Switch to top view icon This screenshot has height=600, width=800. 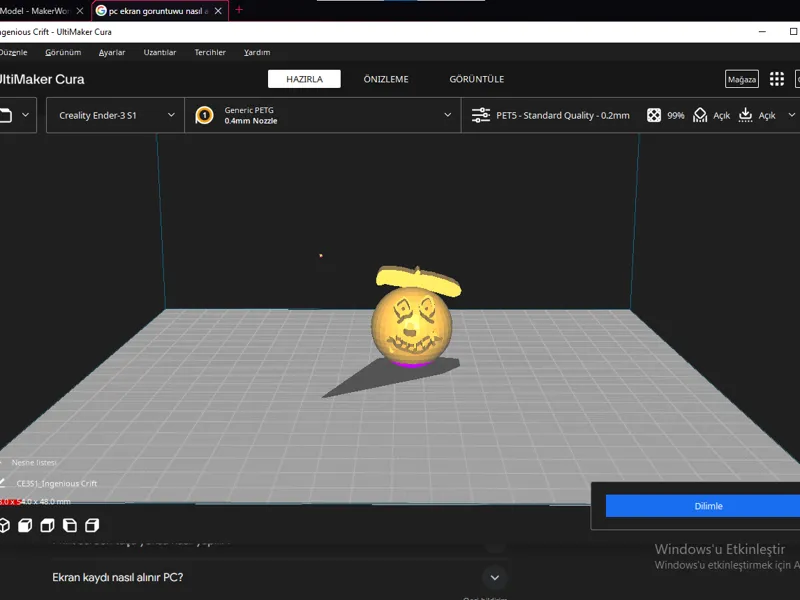(x=47, y=525)
